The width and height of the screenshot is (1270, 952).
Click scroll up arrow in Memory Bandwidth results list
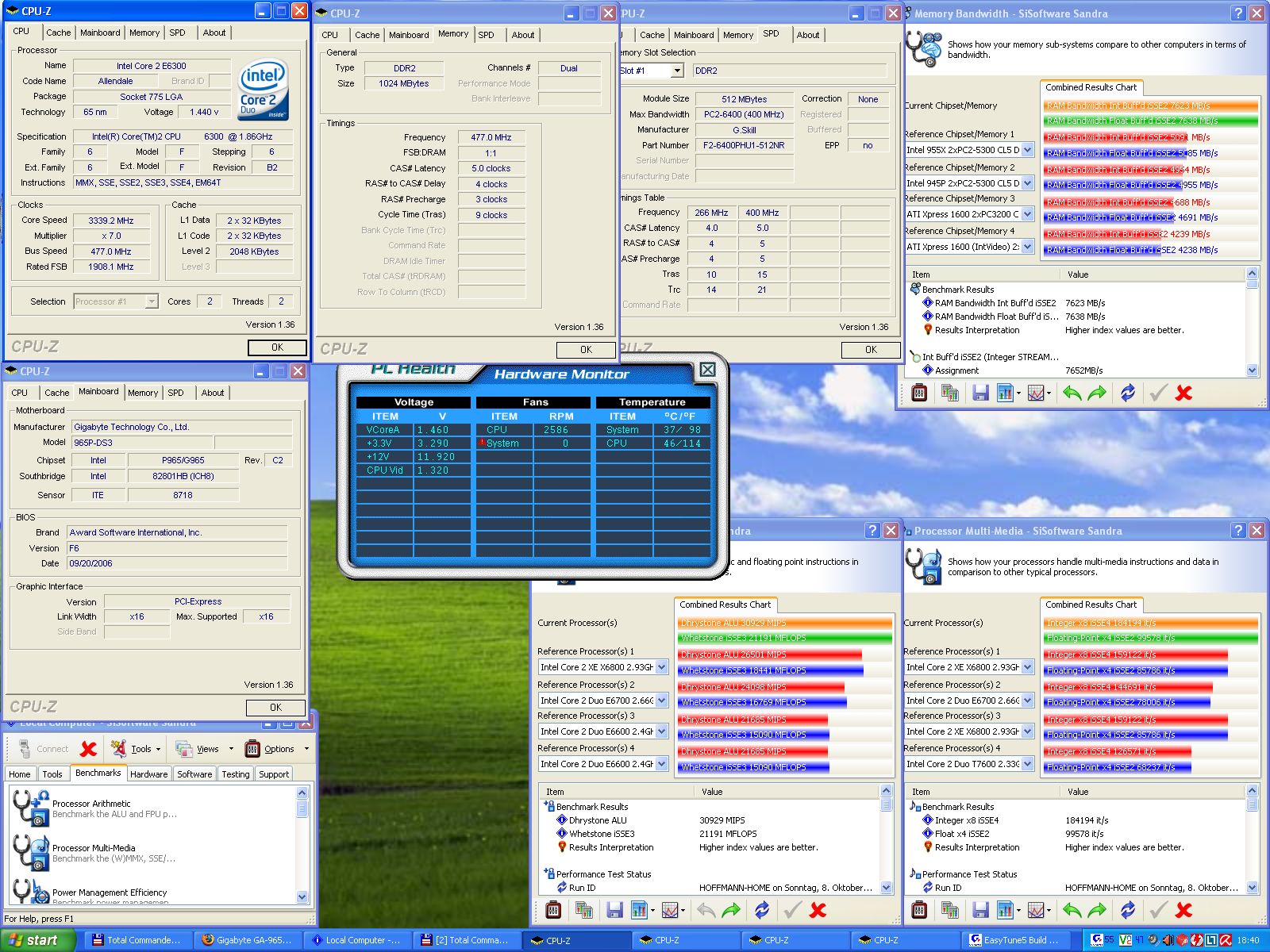[x=1252, y=274]
